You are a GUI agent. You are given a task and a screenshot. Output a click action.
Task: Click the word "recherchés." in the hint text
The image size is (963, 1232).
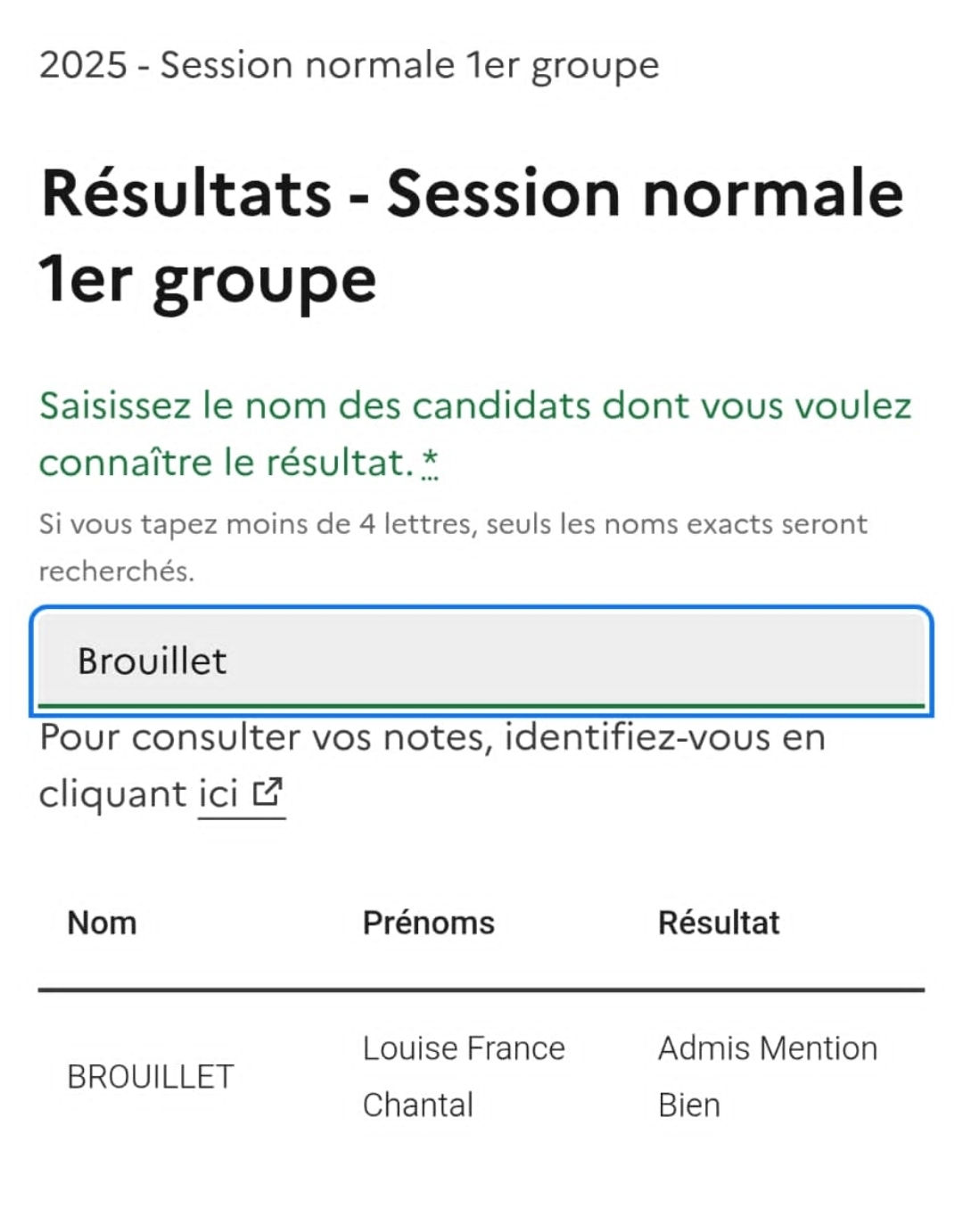116,571
